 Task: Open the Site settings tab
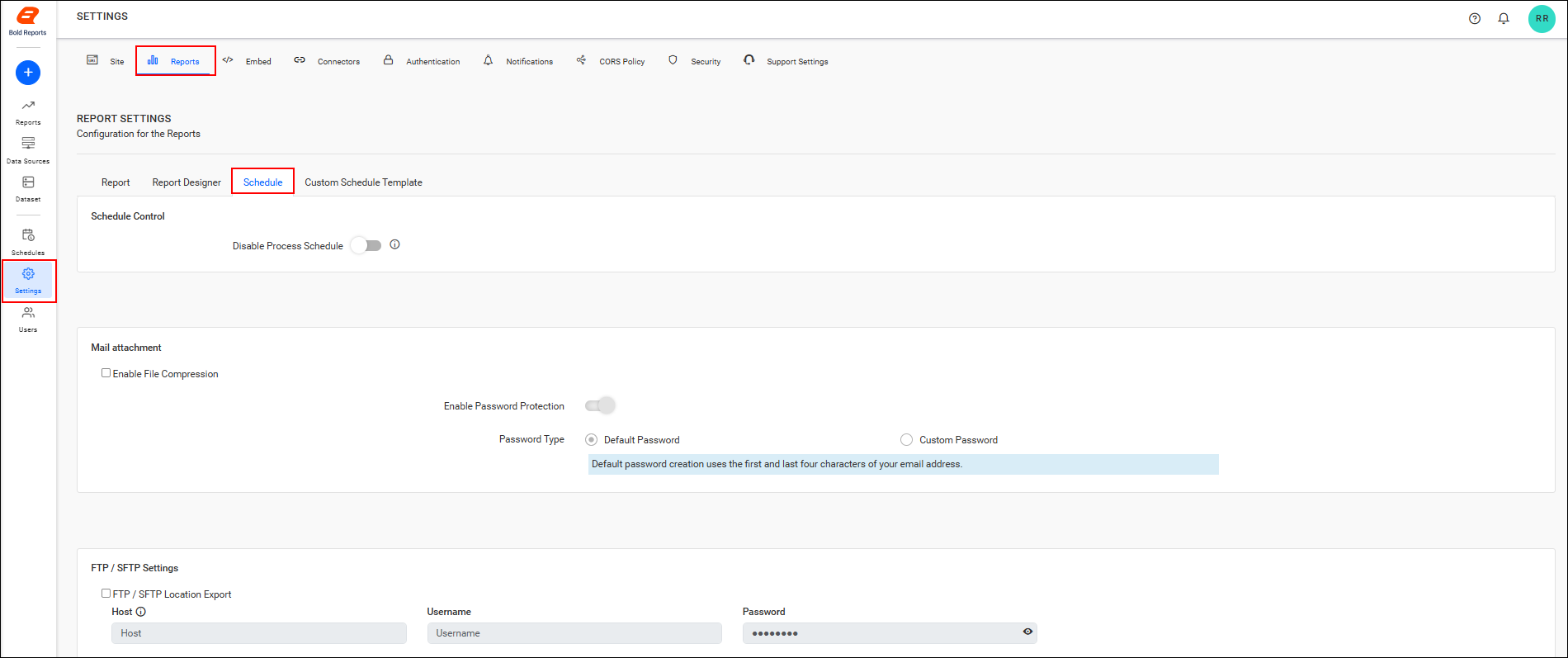click(106, 61)
